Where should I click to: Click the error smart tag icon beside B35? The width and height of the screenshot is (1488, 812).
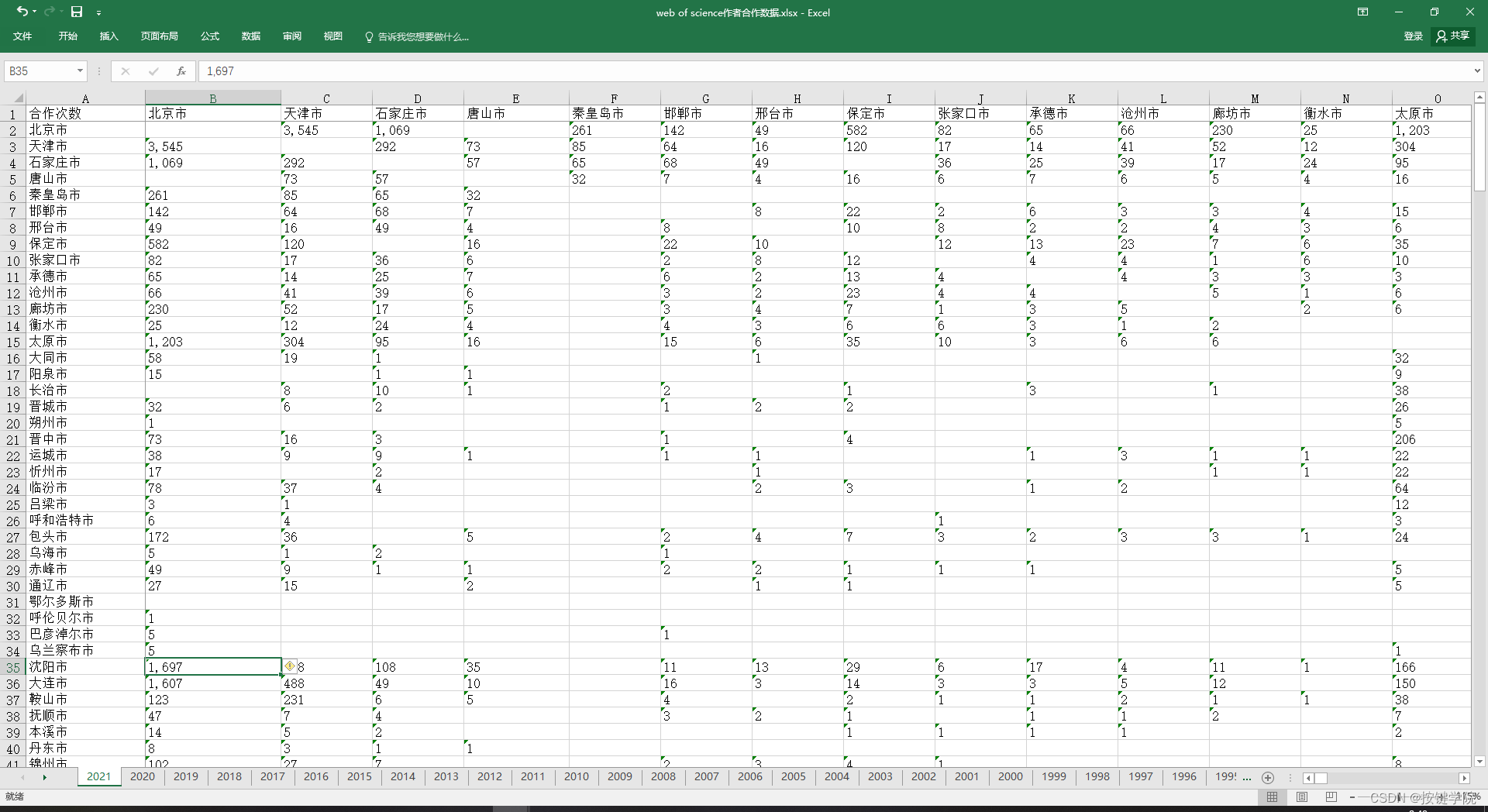pos(290,666)
